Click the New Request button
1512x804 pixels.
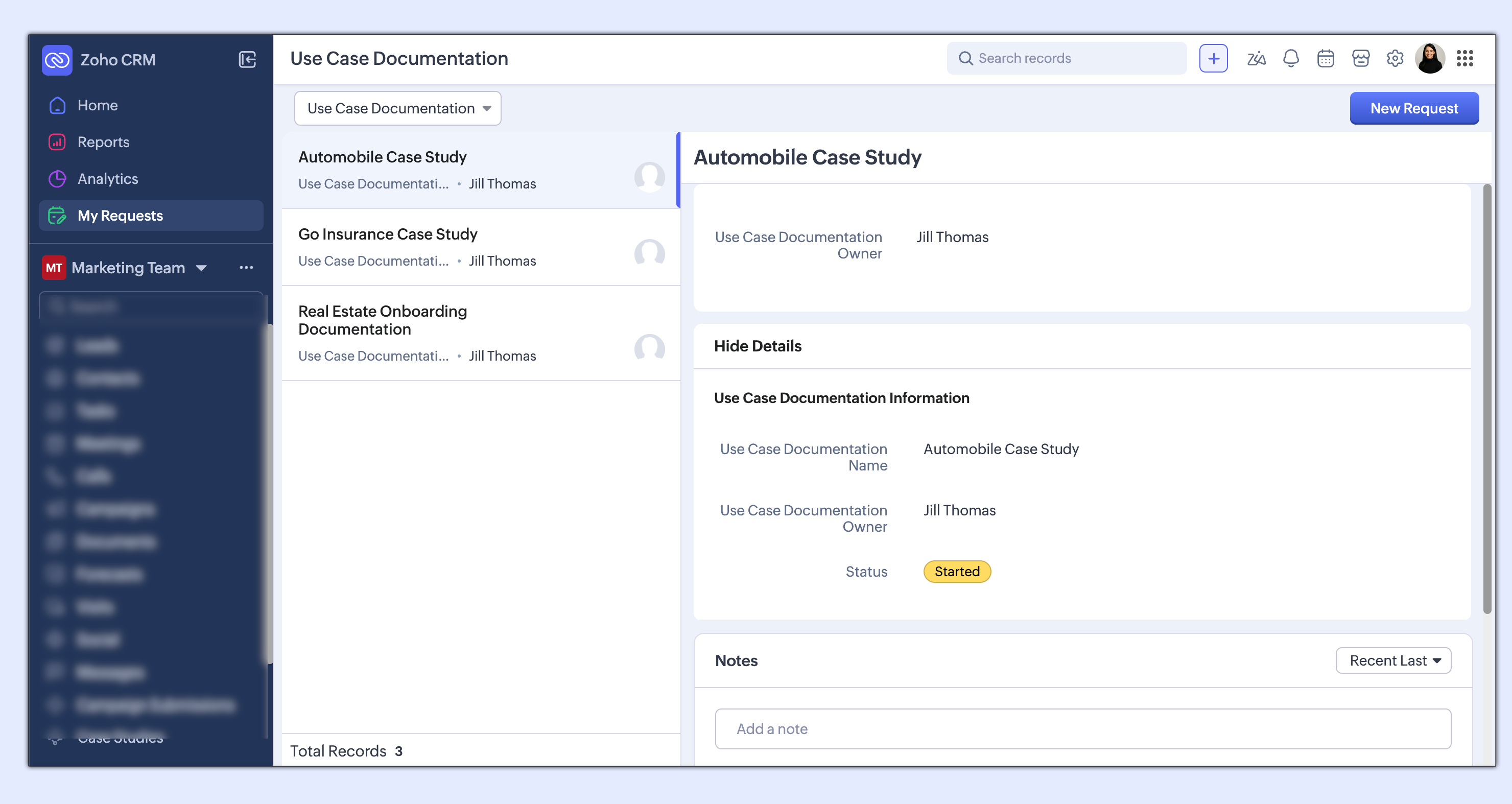[1413, 108]
